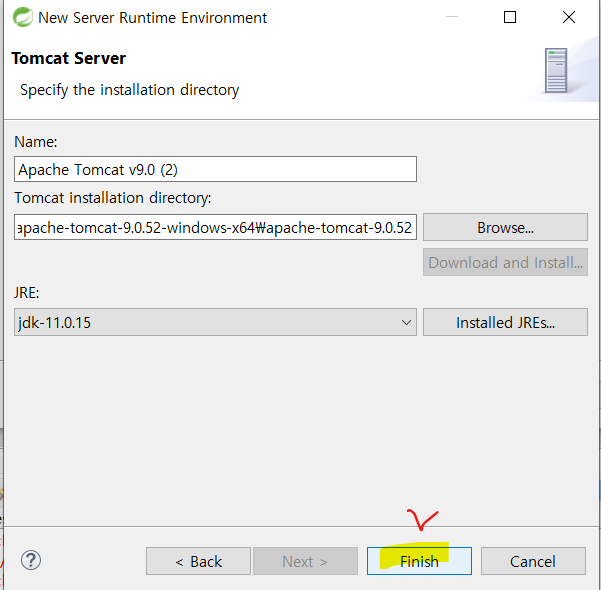Go back with the Back button

(198, 561)
